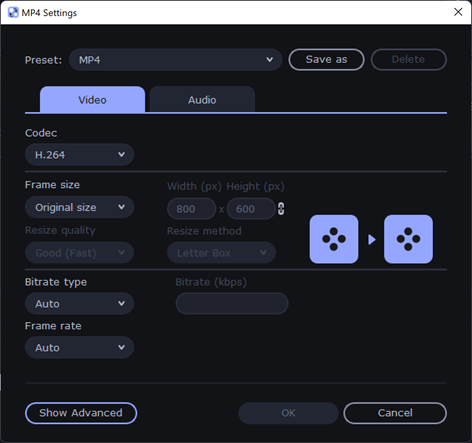The height and width of the screenshot is (443, 472).
Task: Expand the Bitrate type Auto dropdown
Action: [79, 303]
